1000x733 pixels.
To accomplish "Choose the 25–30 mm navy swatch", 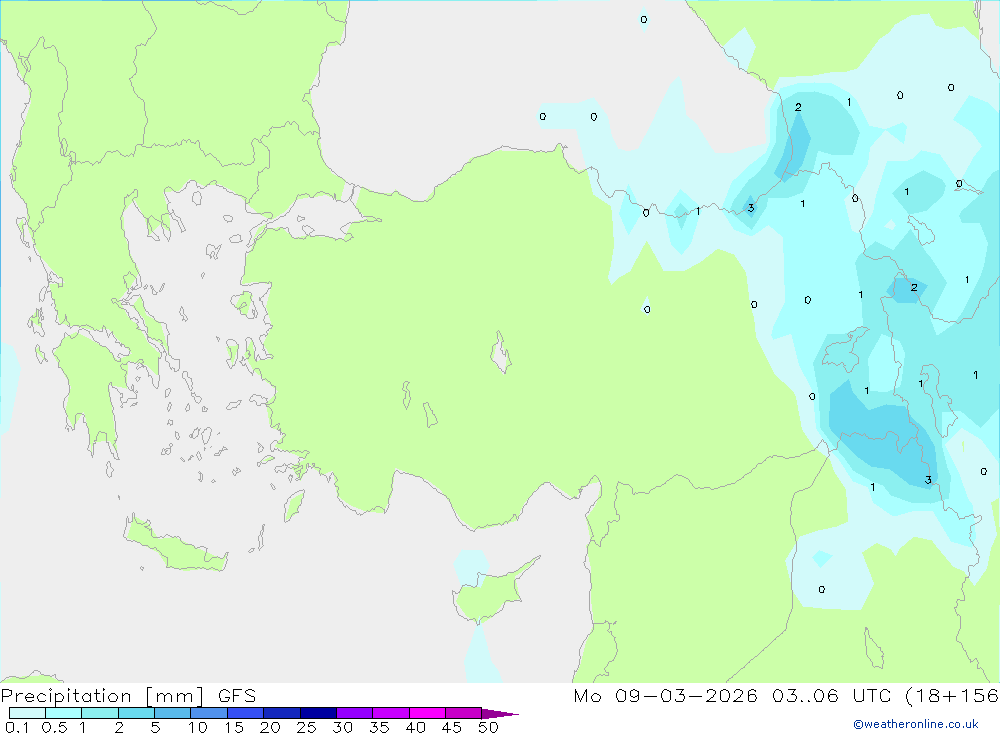I will (318, 713).
